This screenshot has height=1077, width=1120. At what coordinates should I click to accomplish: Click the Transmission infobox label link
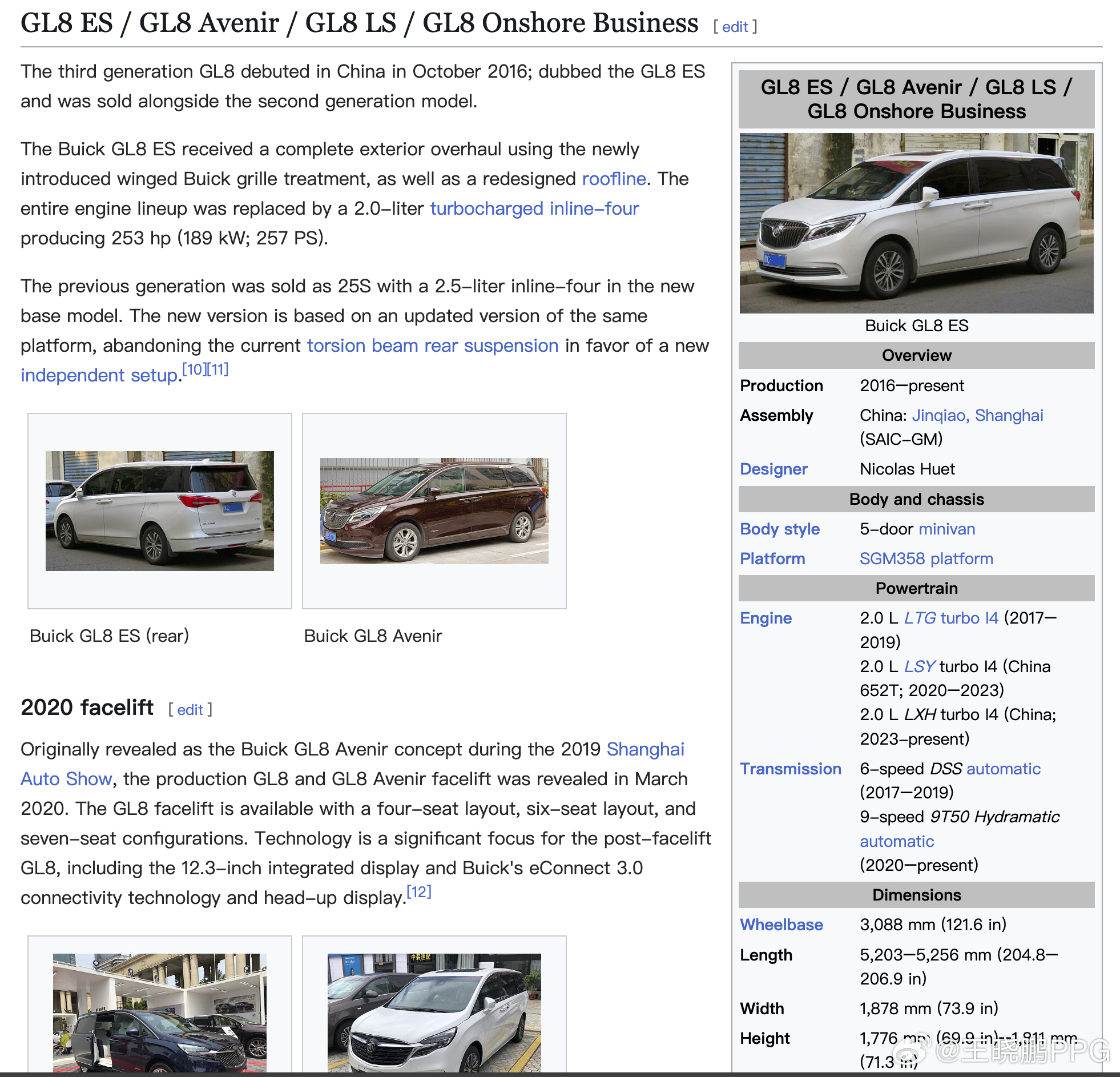coord(790,769)
